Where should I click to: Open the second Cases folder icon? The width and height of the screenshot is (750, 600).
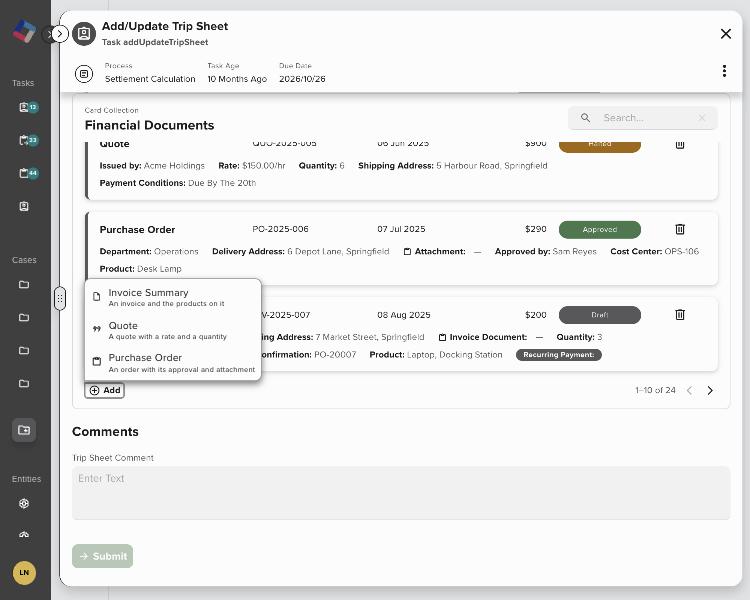coord(24,318)
